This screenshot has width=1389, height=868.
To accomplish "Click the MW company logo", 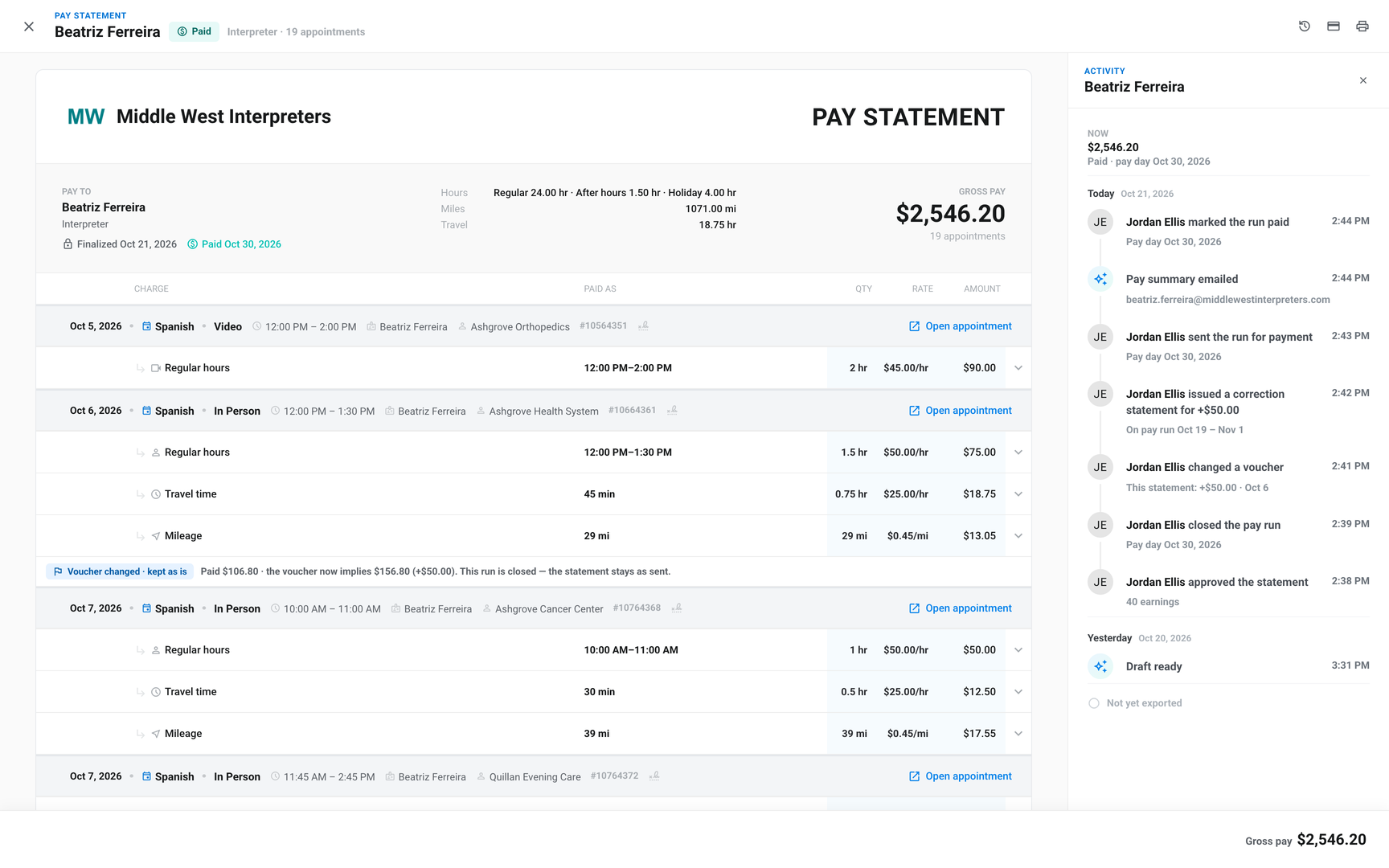I will 86,117.
